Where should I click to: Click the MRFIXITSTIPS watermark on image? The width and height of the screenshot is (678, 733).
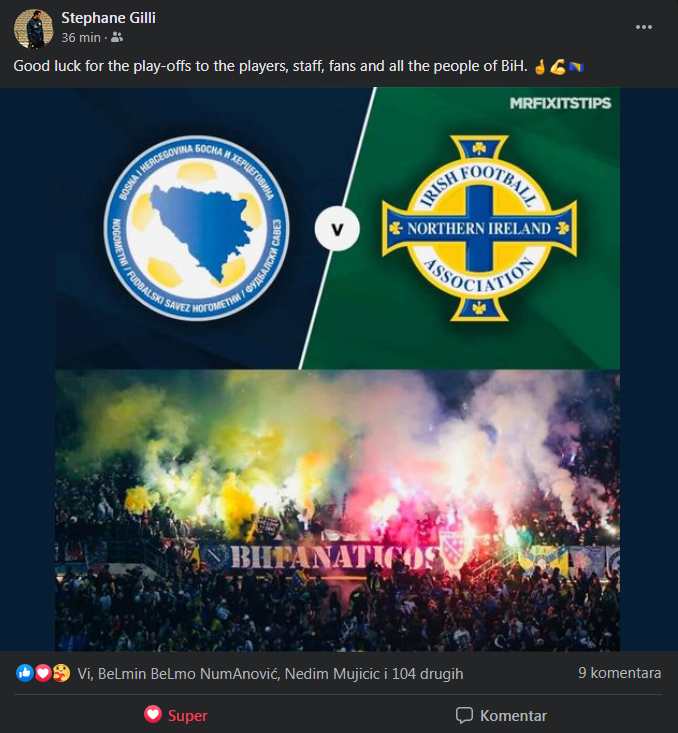tap(560, 103)
